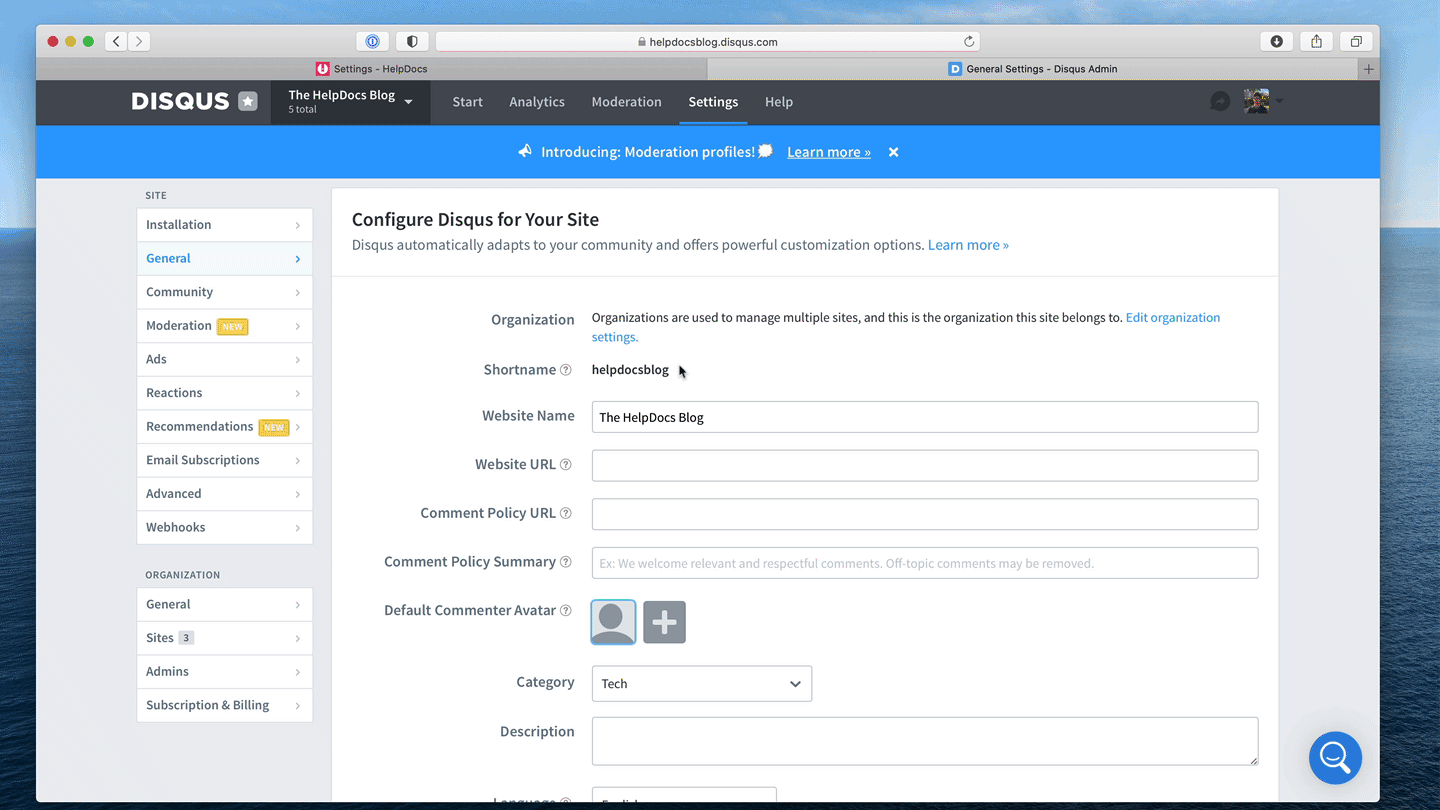
Task: Click the helpdocsblog shortname text
Action: (630, 370)
